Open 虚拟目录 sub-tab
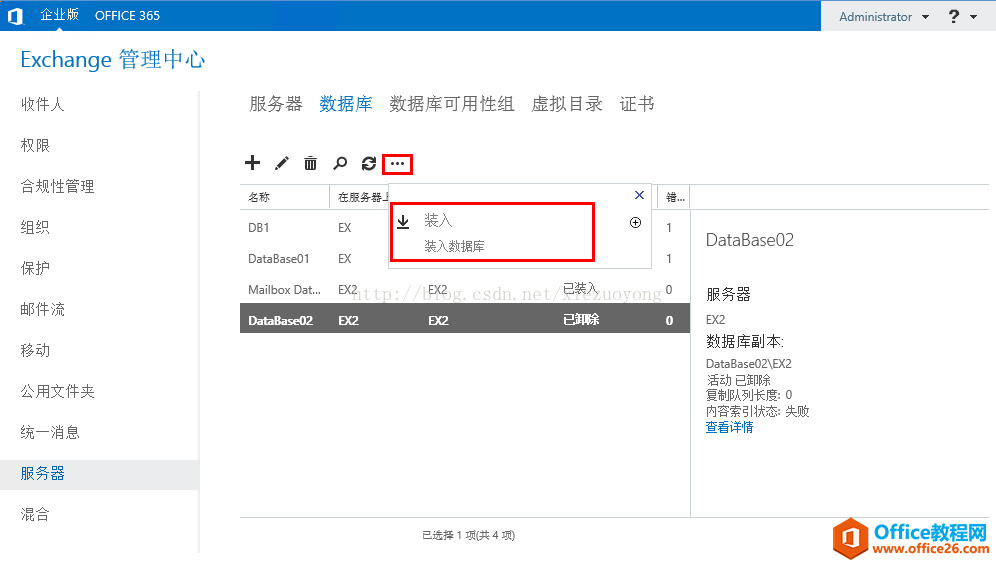This screenshot has width=996, height=566. point(567,104)
